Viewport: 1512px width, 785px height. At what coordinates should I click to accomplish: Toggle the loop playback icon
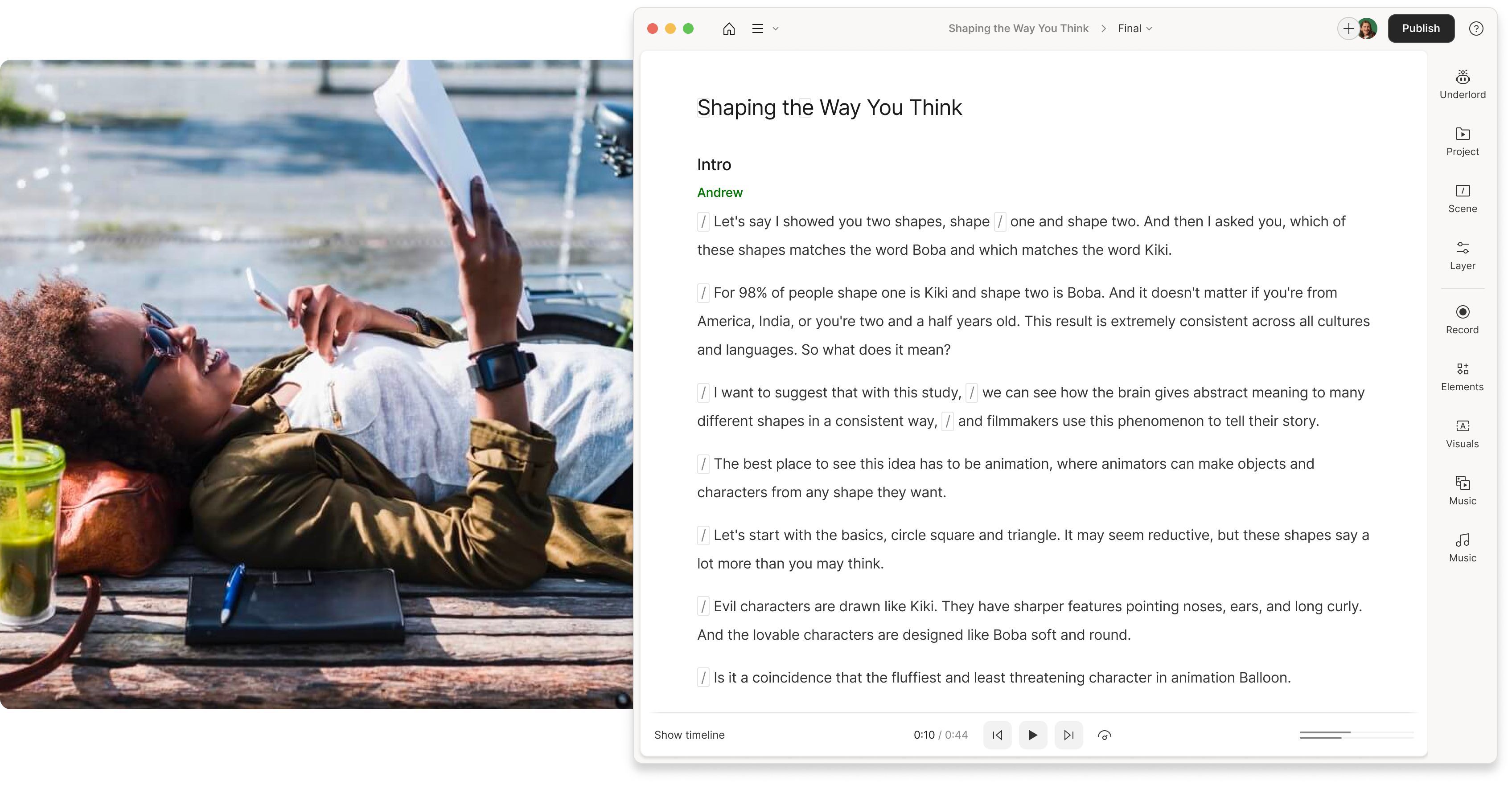1104,735
